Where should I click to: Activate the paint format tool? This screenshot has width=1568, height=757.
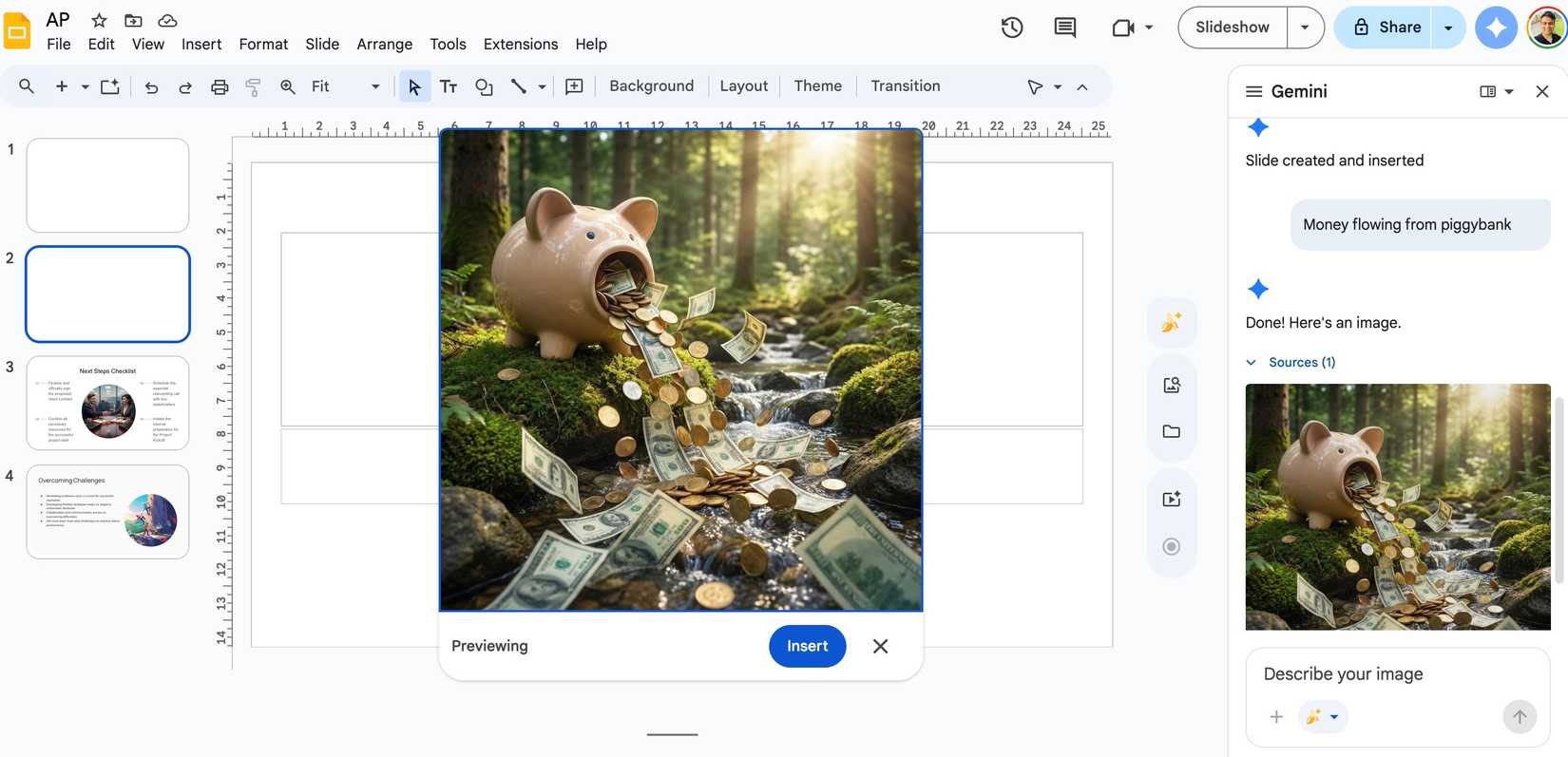[253, 86]
